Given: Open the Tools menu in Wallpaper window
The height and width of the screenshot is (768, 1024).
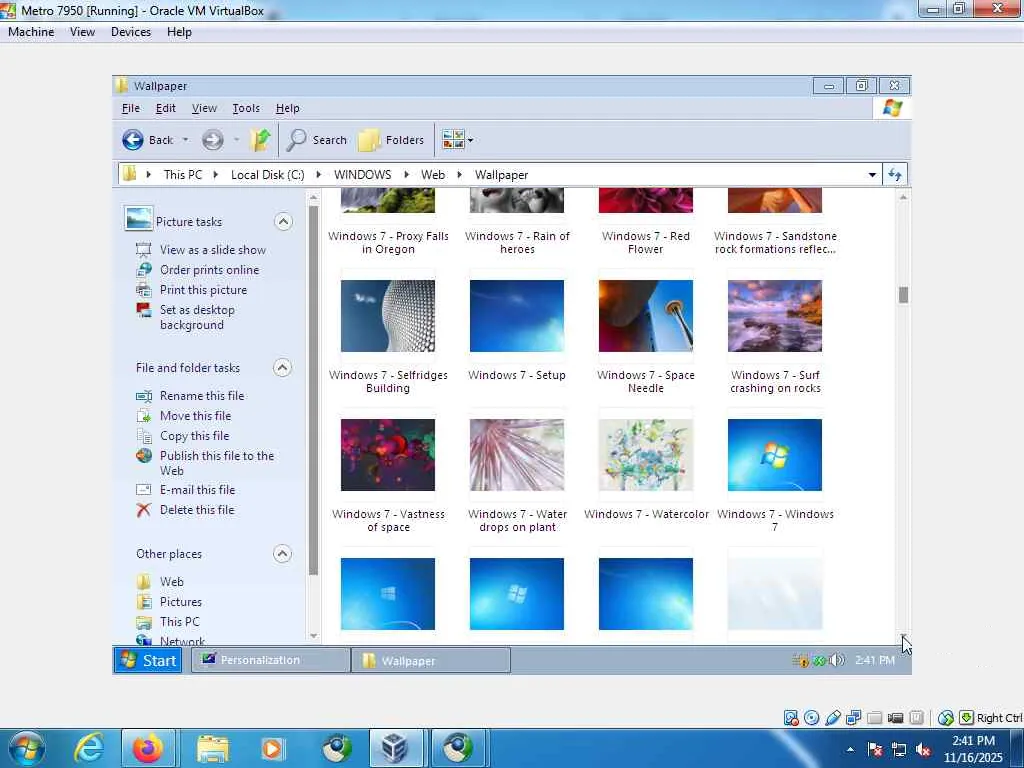Looking at the screenshot, I should 246,108.
